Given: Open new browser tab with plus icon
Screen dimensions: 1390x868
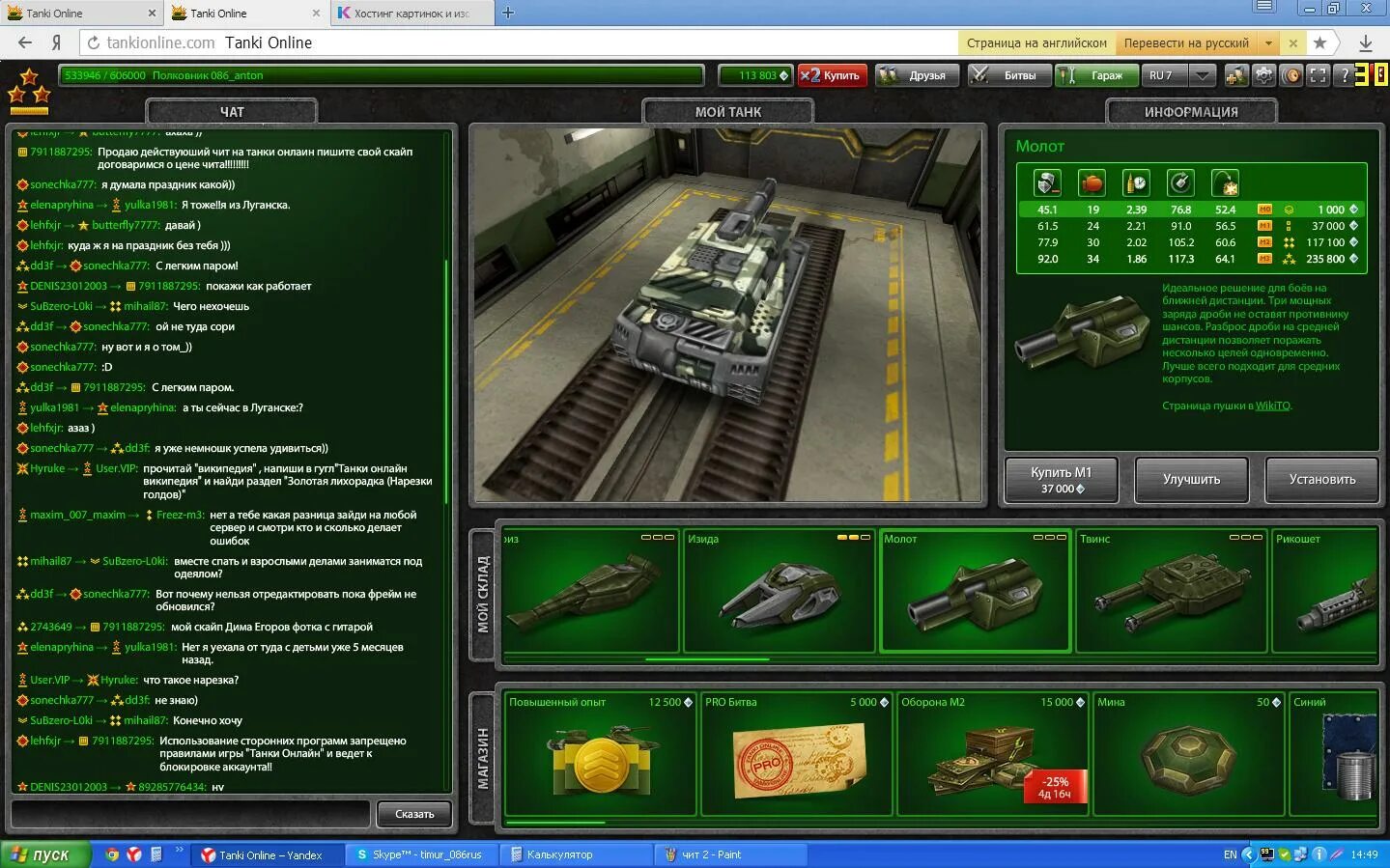Looking at the screenshot, I should click(508, 13).
